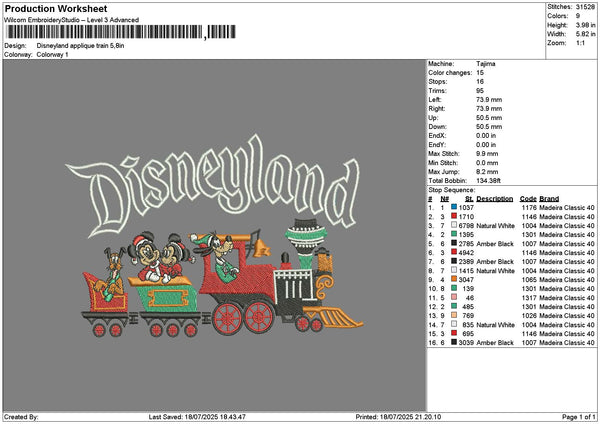This screenshot has height=424, width=600.
Task: Click thread code '1065' in stop row 9
Action: tap(530, 280)
